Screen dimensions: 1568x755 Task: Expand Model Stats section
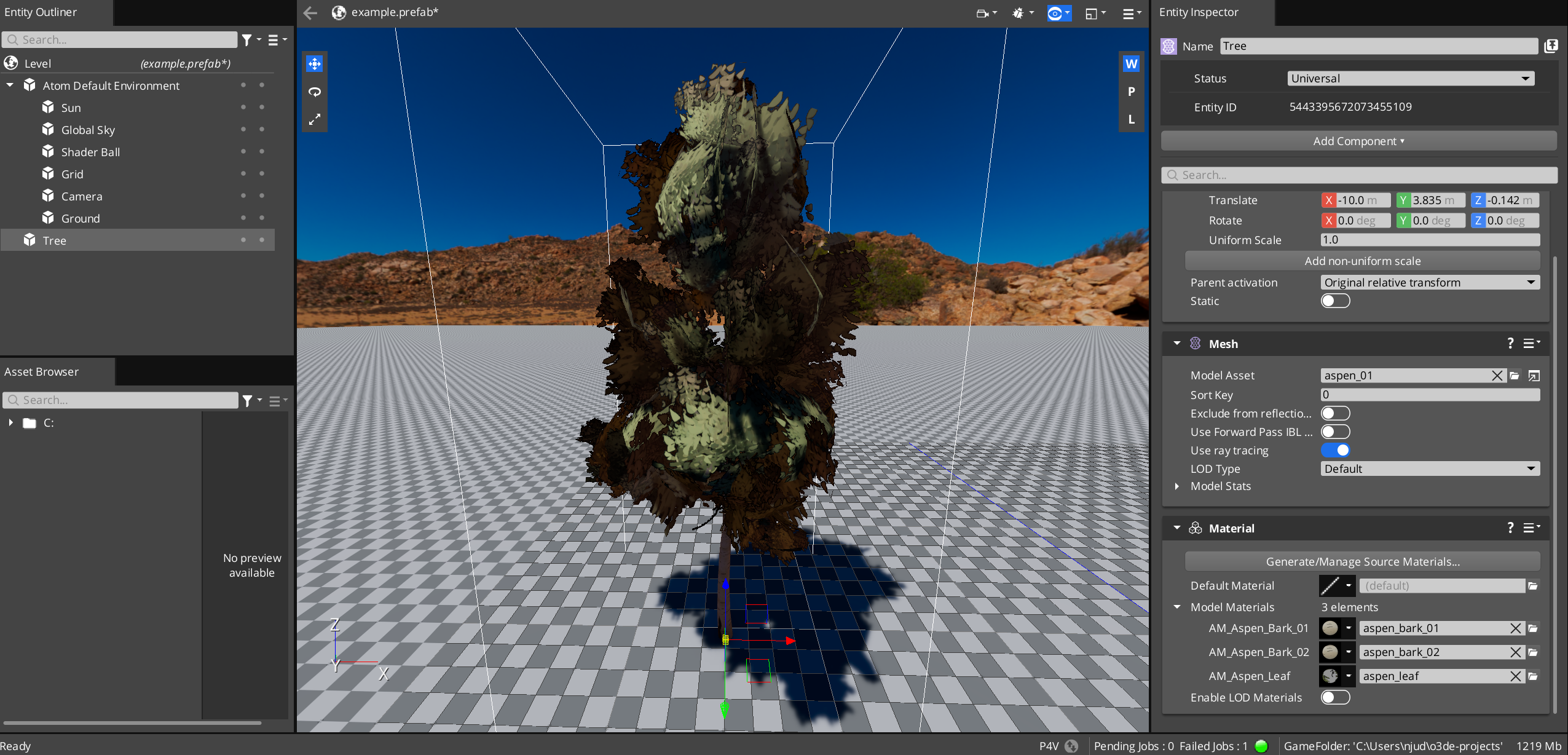[1177, 486]
